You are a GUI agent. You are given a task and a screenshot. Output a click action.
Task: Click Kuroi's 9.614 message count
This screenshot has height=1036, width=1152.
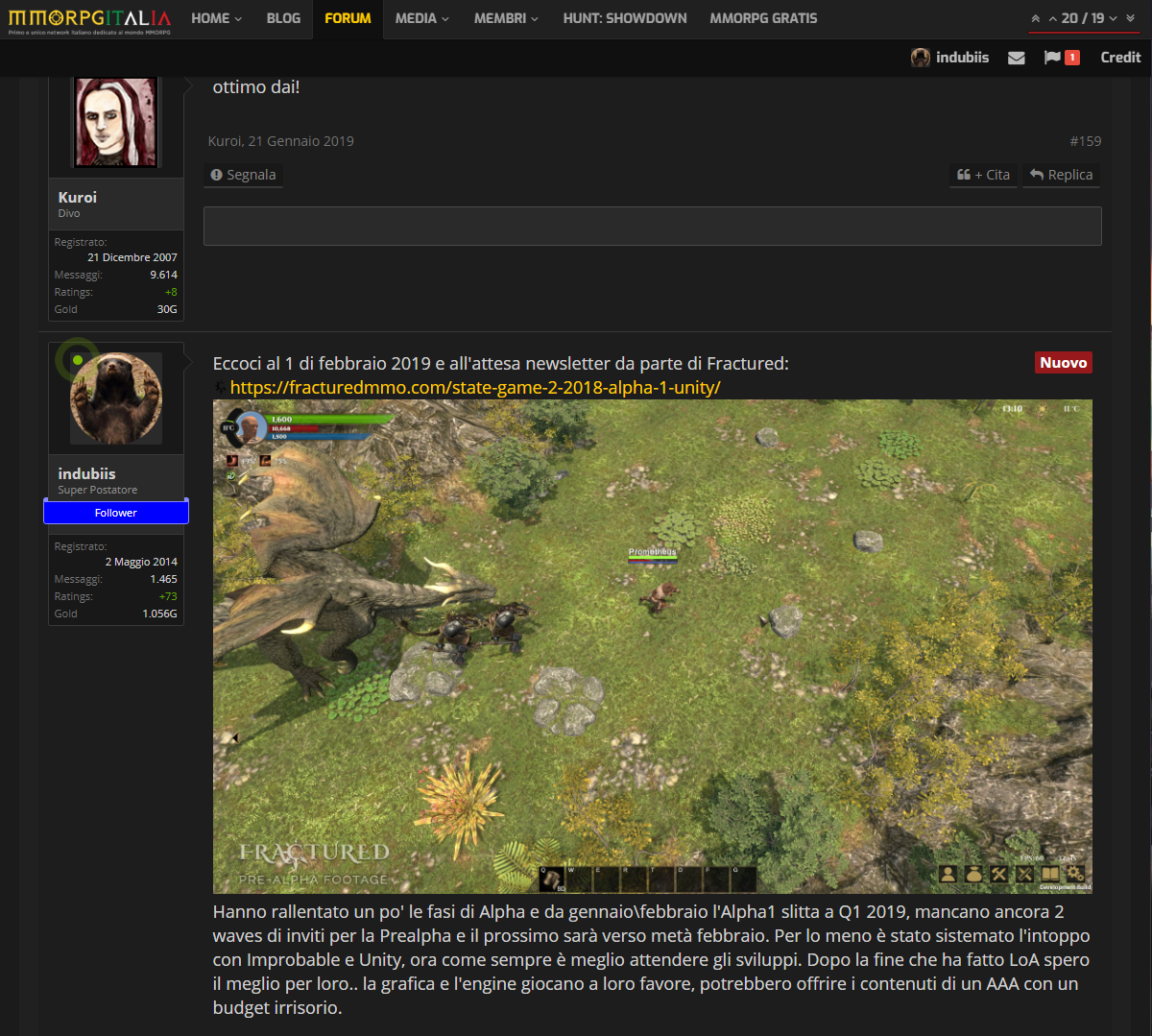pyautogui.click(x=163, y=275)
